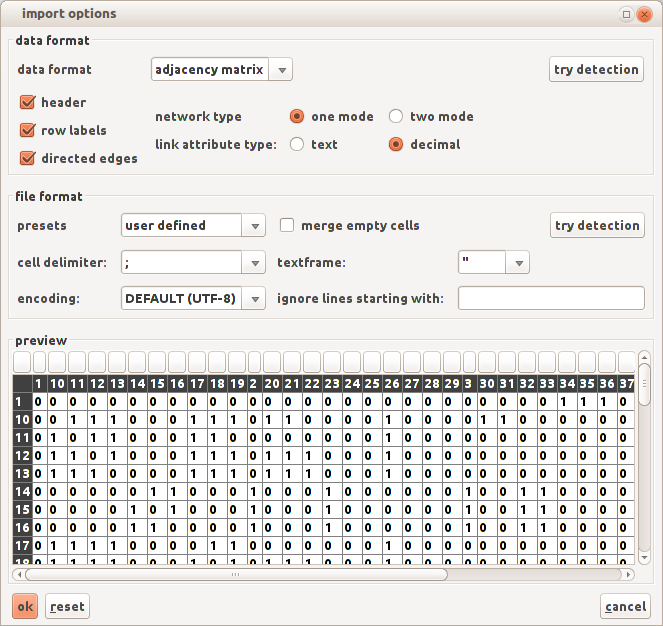Viewport: 663px width, 626px height.
Task: Select the two mode network type
Action: tap(396, 116)
